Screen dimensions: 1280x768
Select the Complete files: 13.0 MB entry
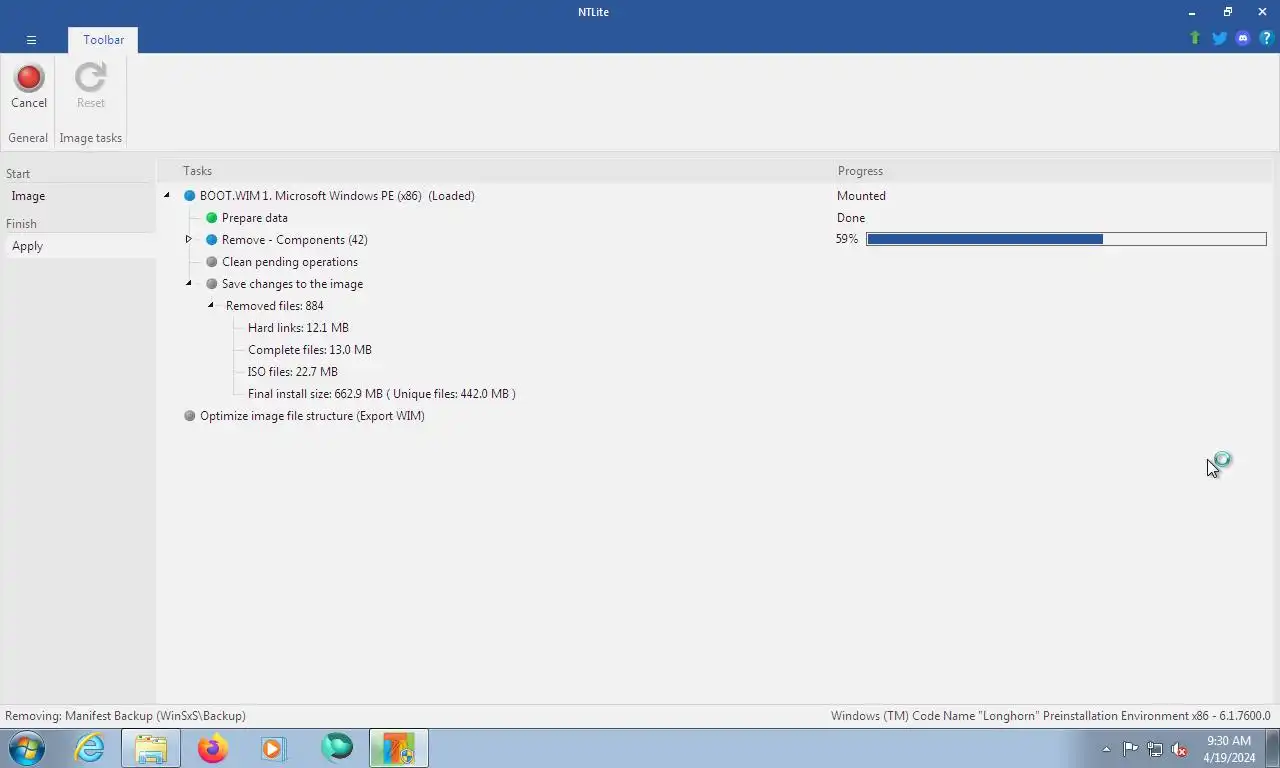tap(310, 350)
